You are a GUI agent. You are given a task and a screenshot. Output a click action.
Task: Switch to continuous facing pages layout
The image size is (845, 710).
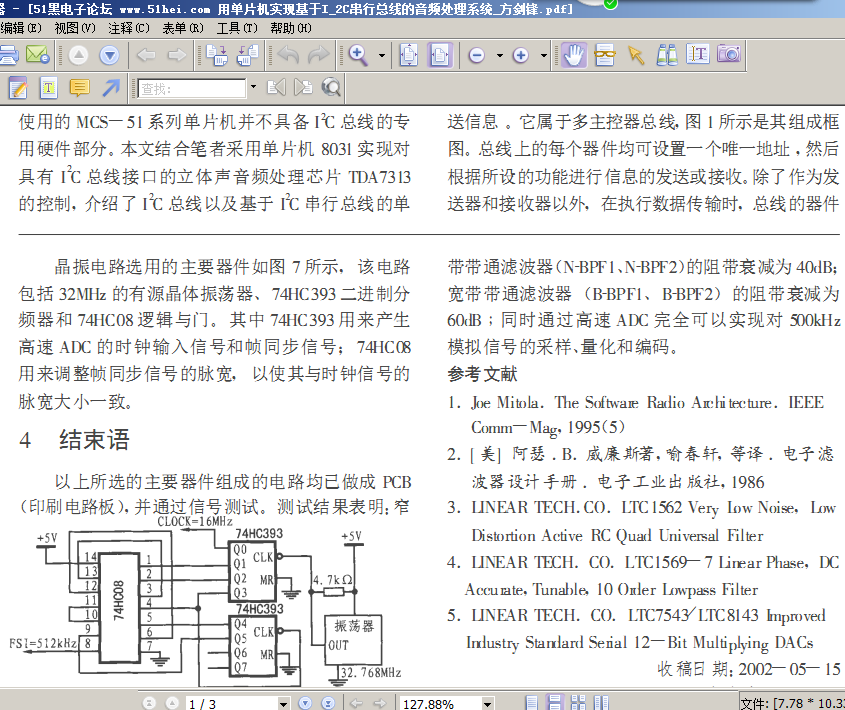point(578,702)
